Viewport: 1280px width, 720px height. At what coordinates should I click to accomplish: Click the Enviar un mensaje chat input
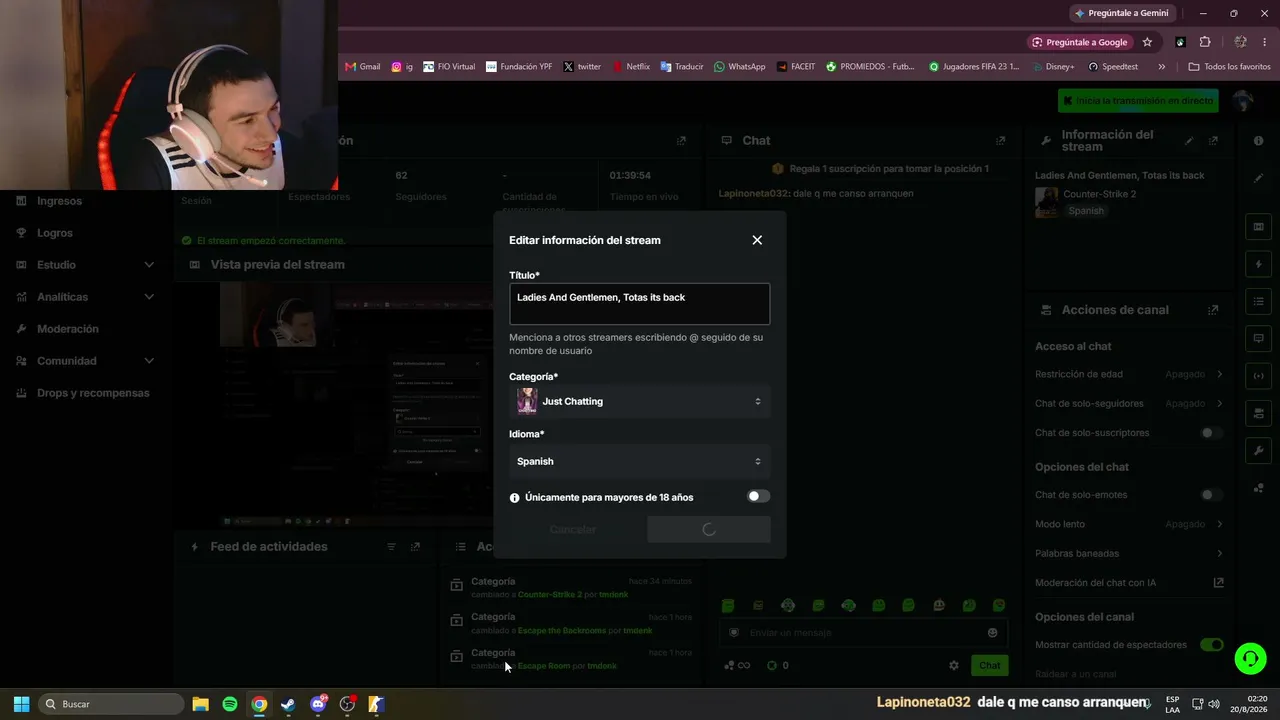863,633
